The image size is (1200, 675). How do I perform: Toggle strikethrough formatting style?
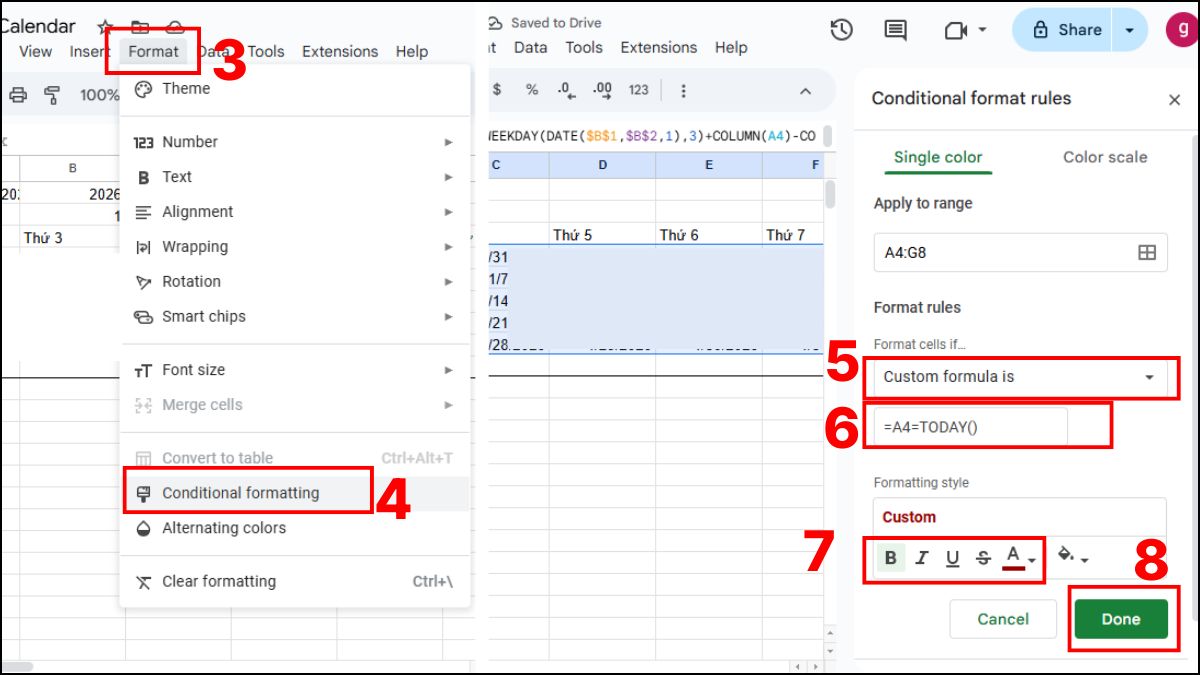tap(982, 558)
